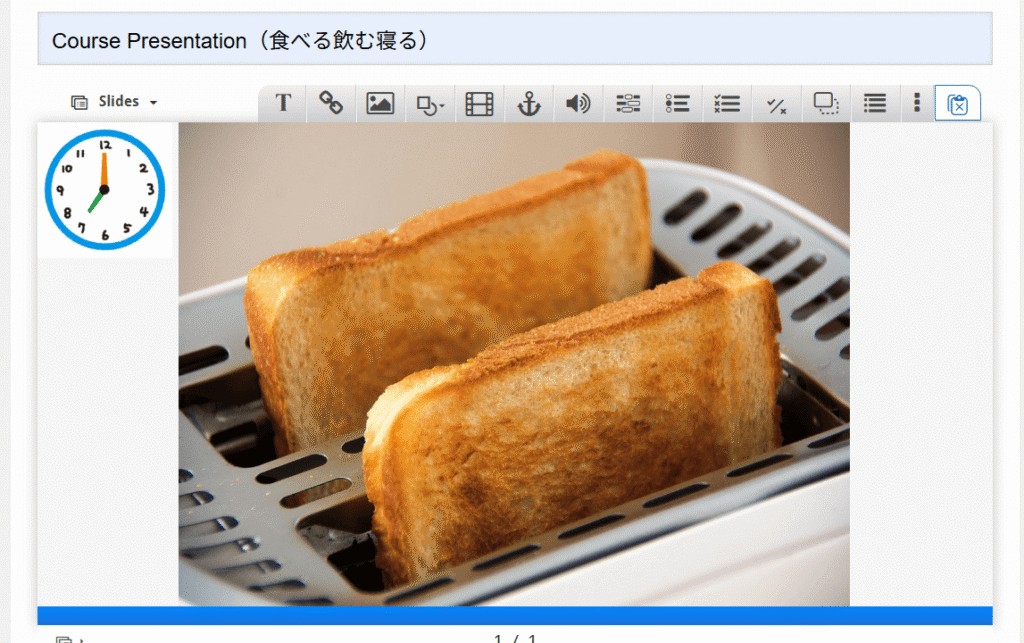This screenshot has width=1024, height=643.
Task: Click the Course Presentation title field
Action: (x=514, y=41)
